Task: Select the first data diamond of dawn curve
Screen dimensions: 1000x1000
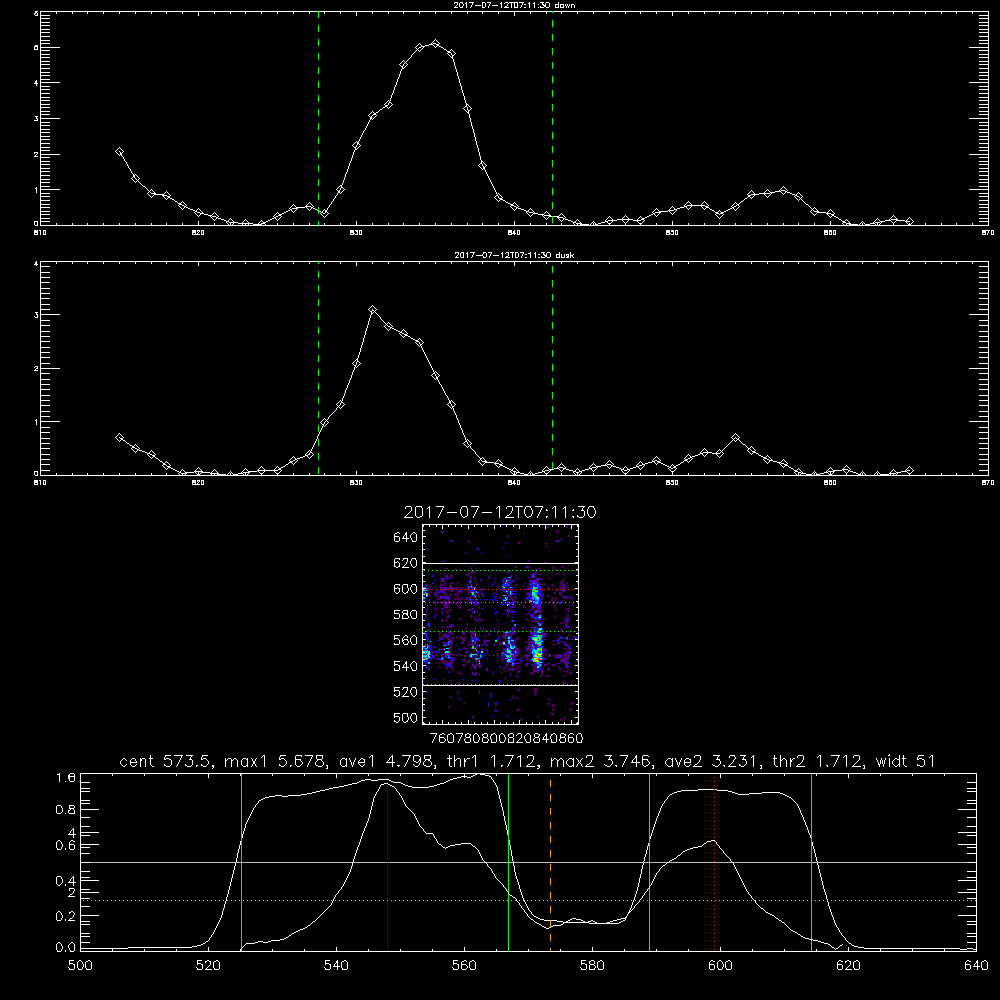Action: (x=119, y=152)
